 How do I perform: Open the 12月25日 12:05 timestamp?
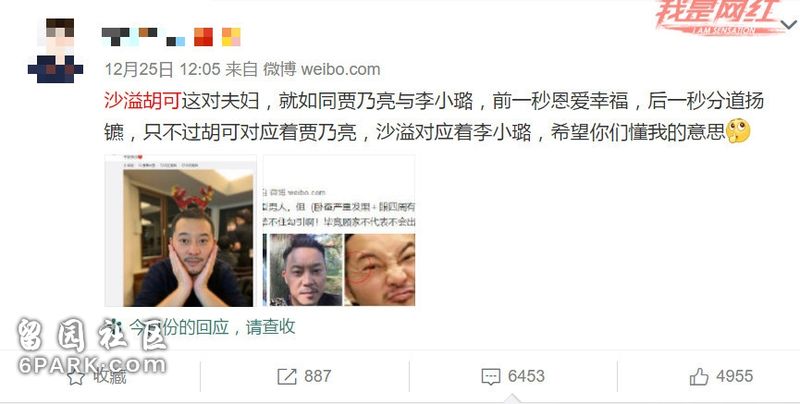162,69
